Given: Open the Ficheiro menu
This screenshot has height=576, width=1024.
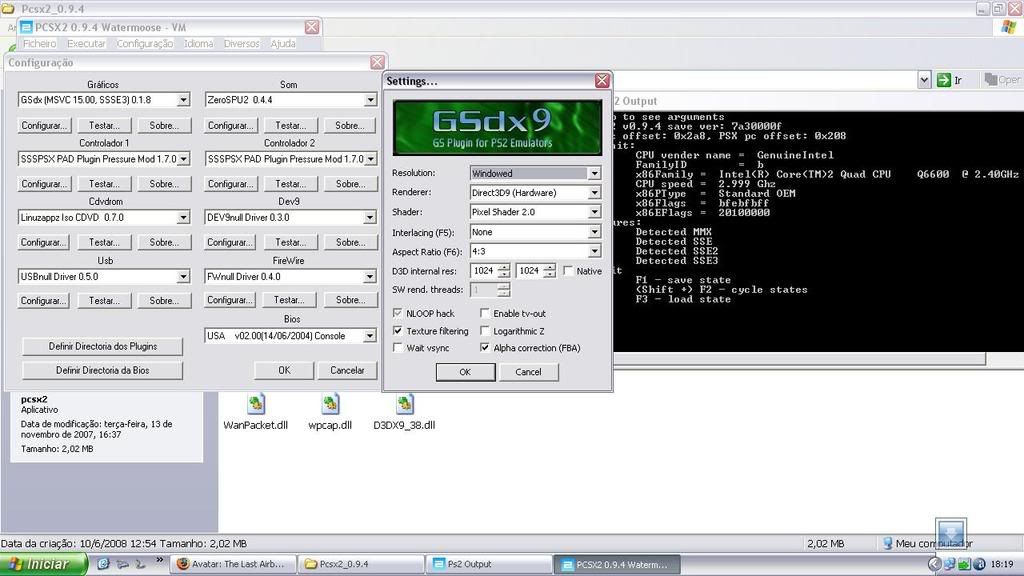Looking at the screenshot, I should pyautogui.click(x=40, y=44).
